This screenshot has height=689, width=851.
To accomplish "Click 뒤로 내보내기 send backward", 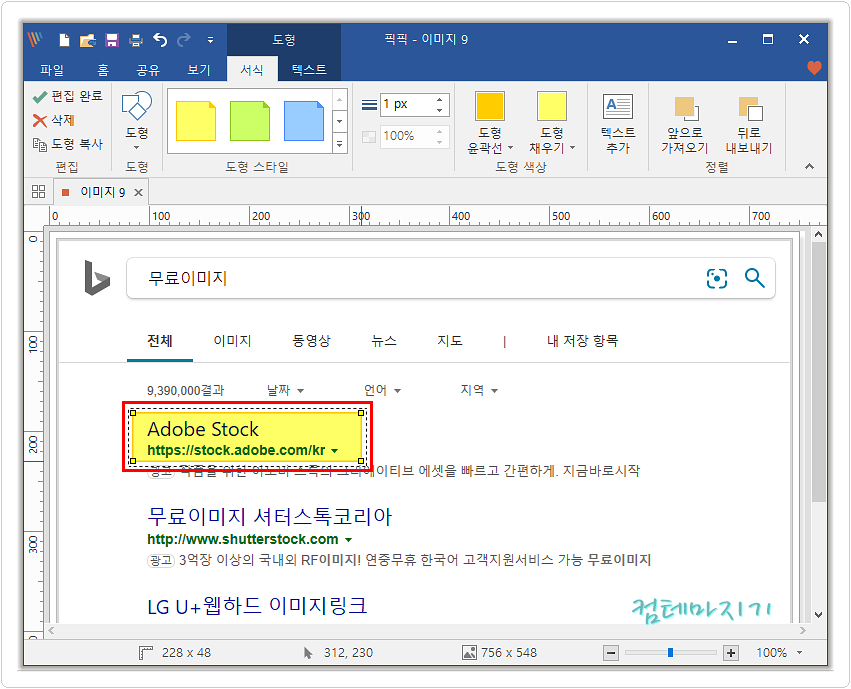I will 749,123.
